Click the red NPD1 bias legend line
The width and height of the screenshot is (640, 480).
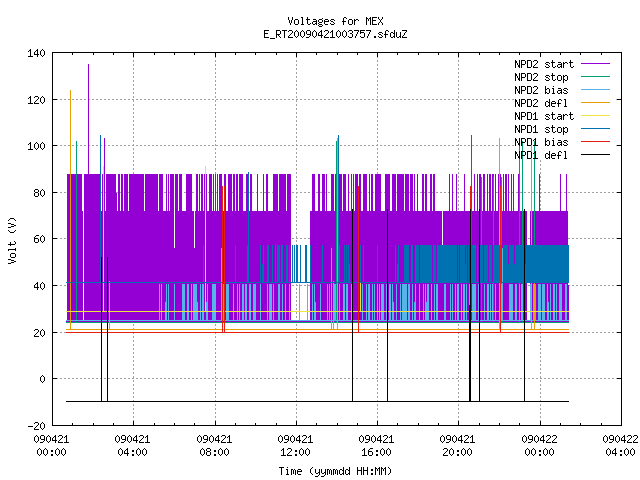pos(595,142)
